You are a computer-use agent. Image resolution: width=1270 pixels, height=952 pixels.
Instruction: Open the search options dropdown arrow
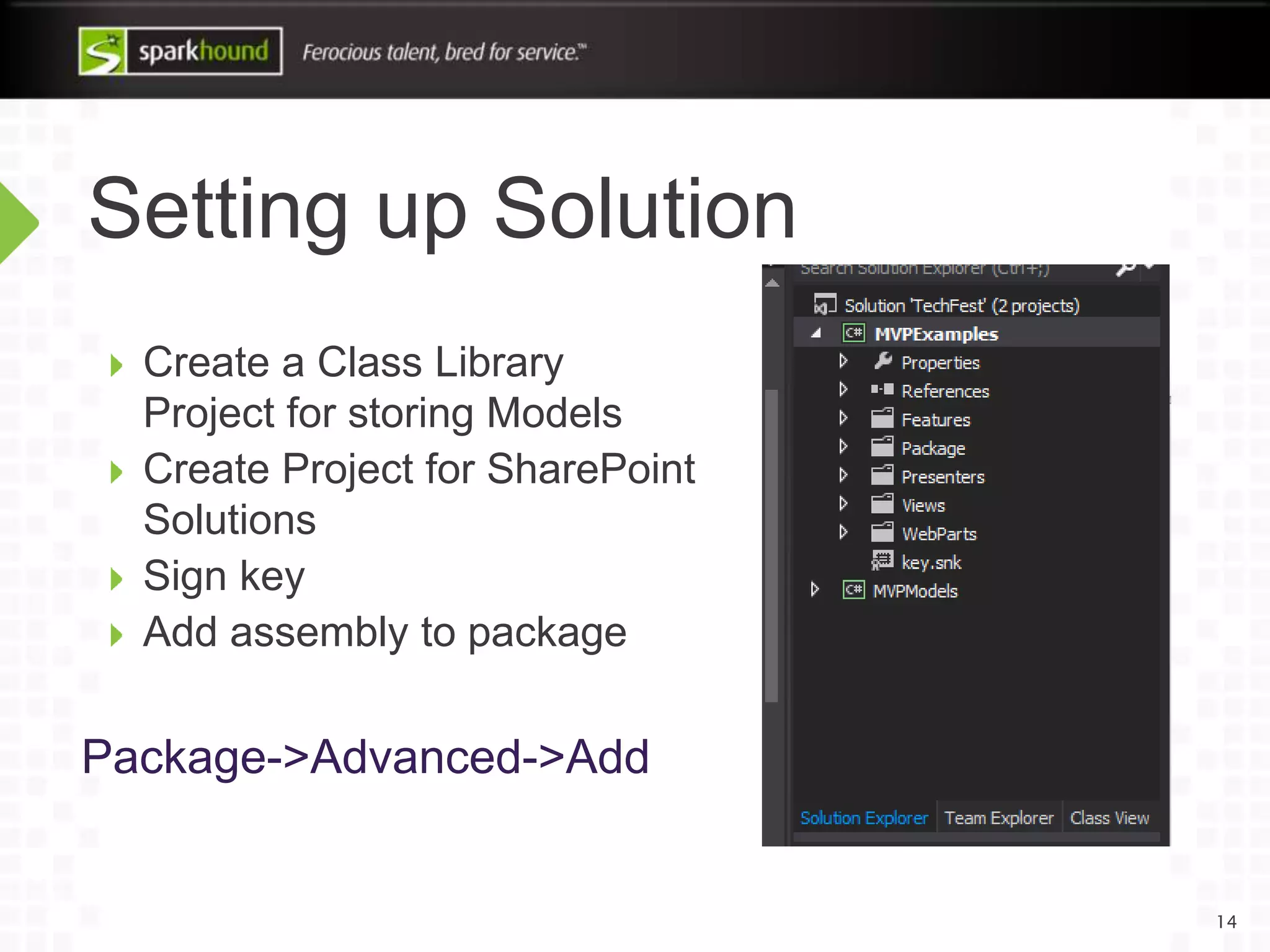(x=1150, y=268)
